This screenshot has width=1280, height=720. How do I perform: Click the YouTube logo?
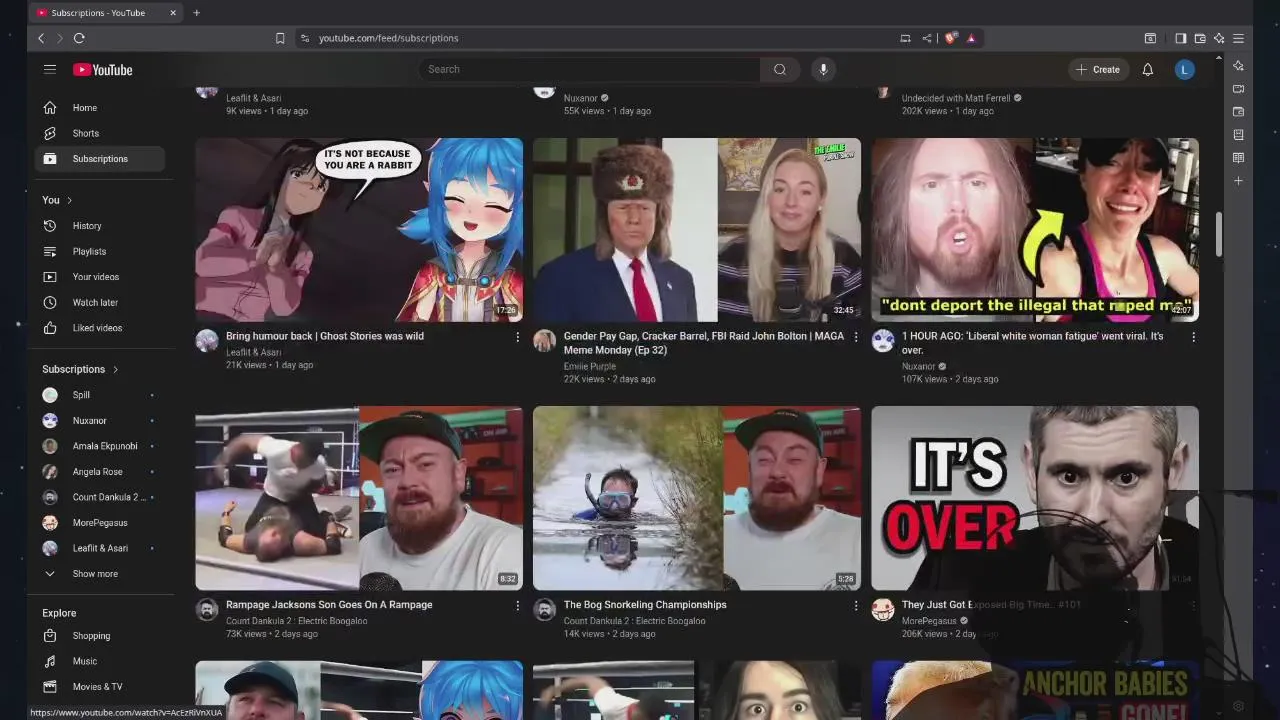point(103,70)
